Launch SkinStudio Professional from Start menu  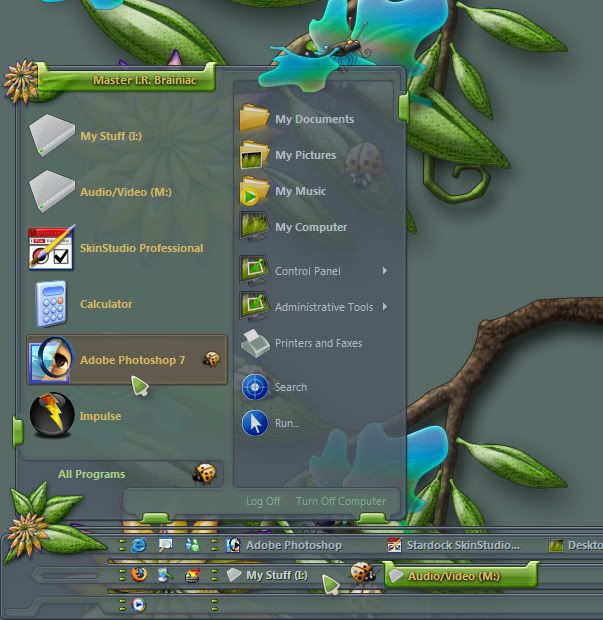(x=127, y=248)
